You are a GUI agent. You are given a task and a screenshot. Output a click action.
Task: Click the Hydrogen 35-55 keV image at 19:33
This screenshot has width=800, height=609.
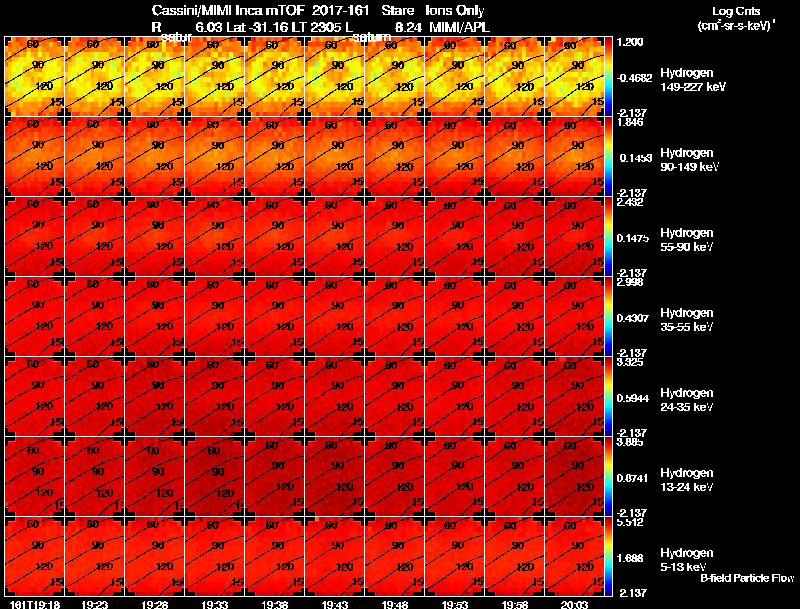pyautogui.click(x=214, y=317)
